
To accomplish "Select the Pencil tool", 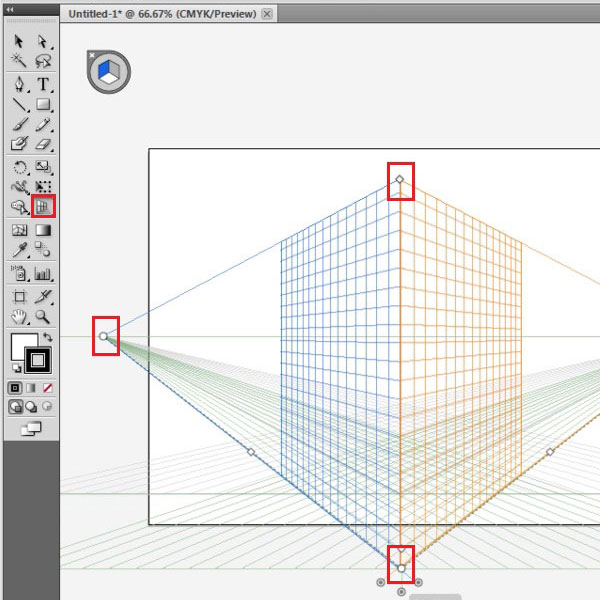I will [43, 124].
